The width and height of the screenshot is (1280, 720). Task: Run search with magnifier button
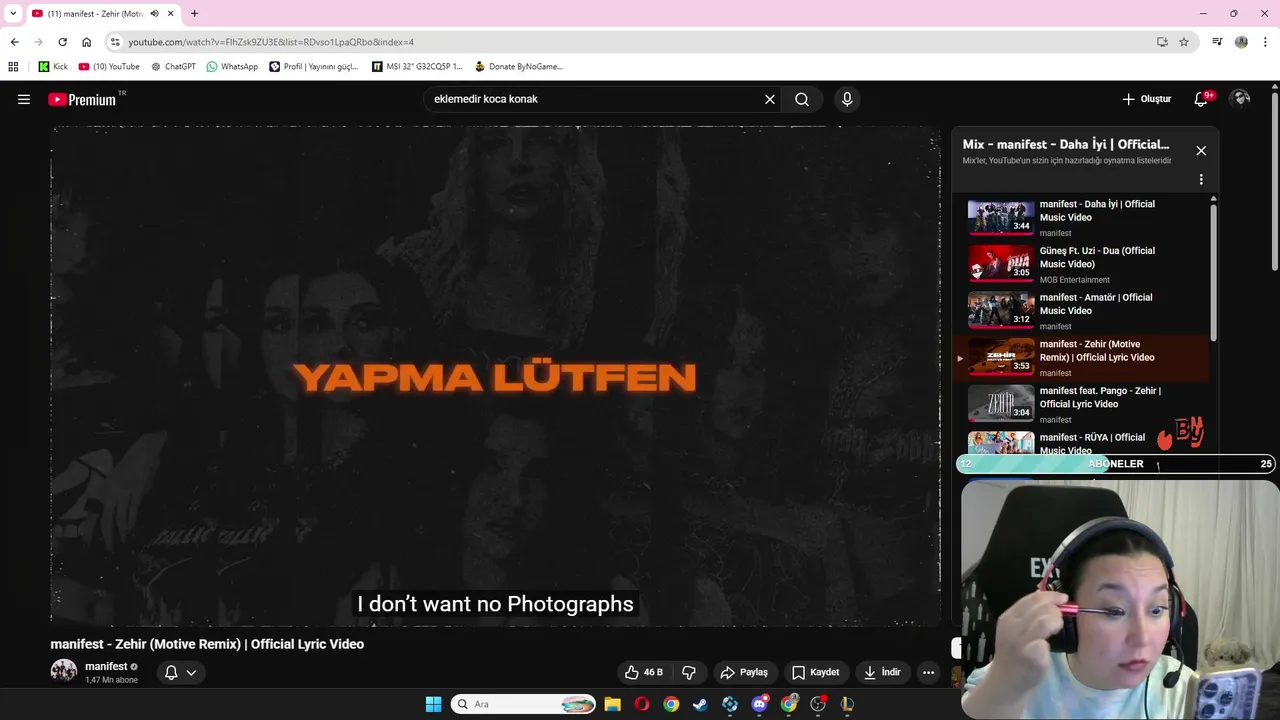(802, 99)
